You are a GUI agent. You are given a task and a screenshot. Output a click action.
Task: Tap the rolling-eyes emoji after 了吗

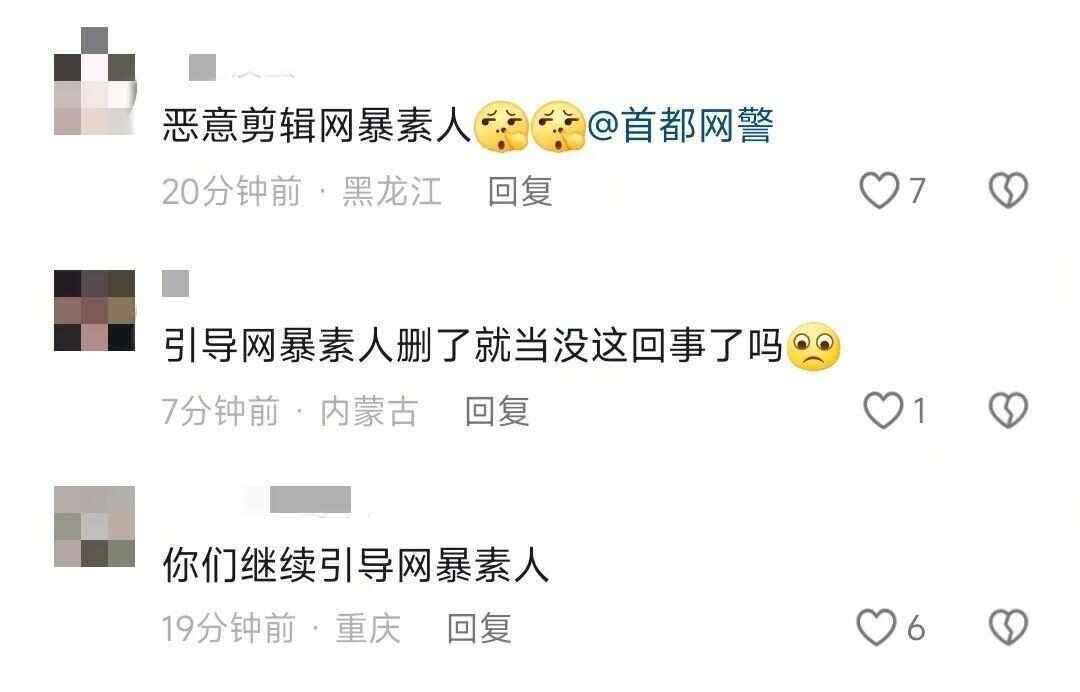click(813, 346)
